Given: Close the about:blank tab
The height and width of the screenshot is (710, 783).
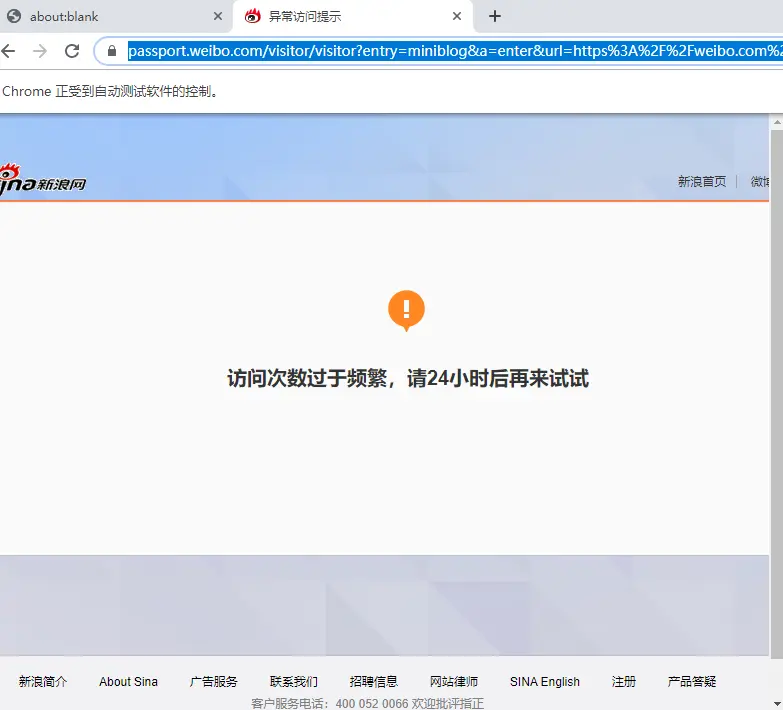Looking at the screenshot, I should coord(218,16).
